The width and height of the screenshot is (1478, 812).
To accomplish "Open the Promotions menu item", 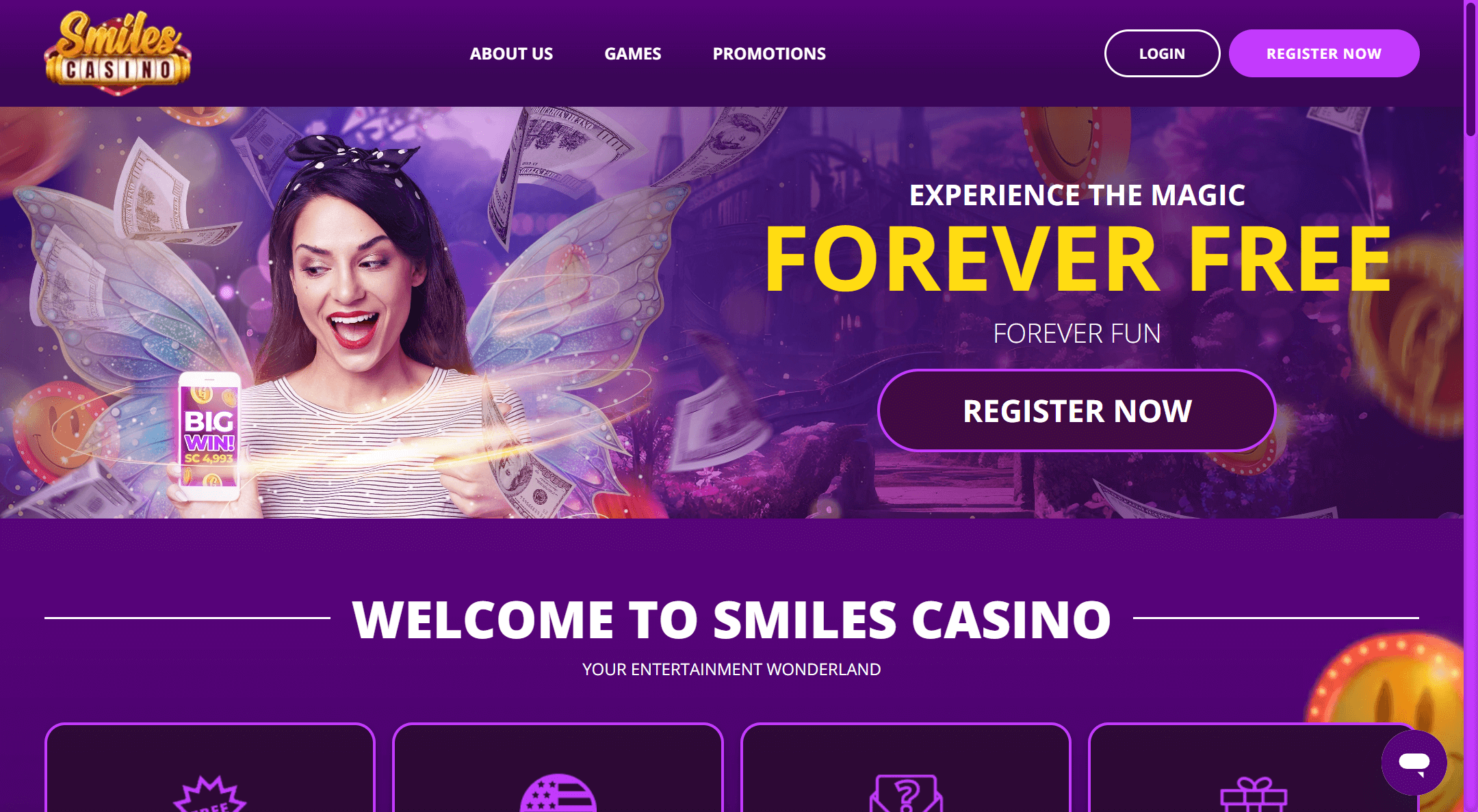I will click(769, 53).
